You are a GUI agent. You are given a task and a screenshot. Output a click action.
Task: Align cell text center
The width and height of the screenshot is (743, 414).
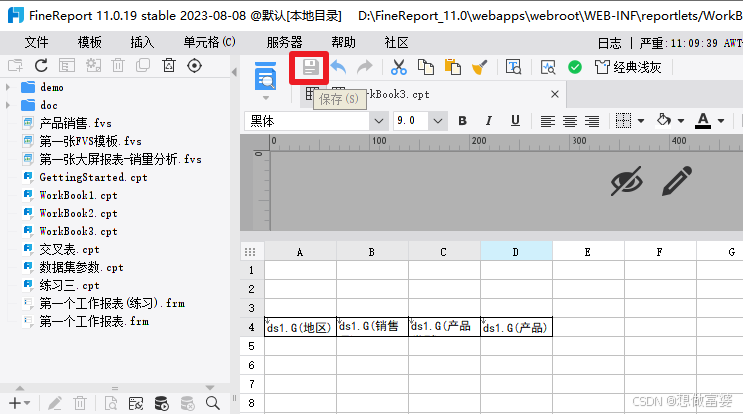point(570,121)
